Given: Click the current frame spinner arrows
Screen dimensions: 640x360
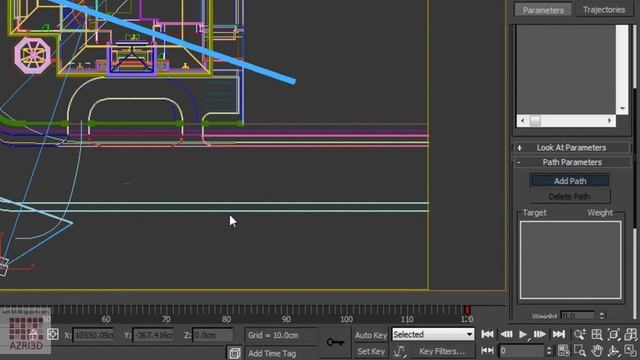Looking at the screenshot, I should [549, 351].
